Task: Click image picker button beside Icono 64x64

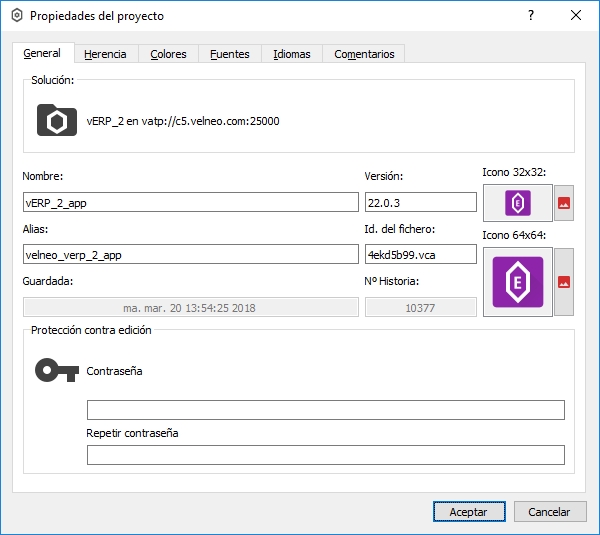Action: (x=564, y=281)
